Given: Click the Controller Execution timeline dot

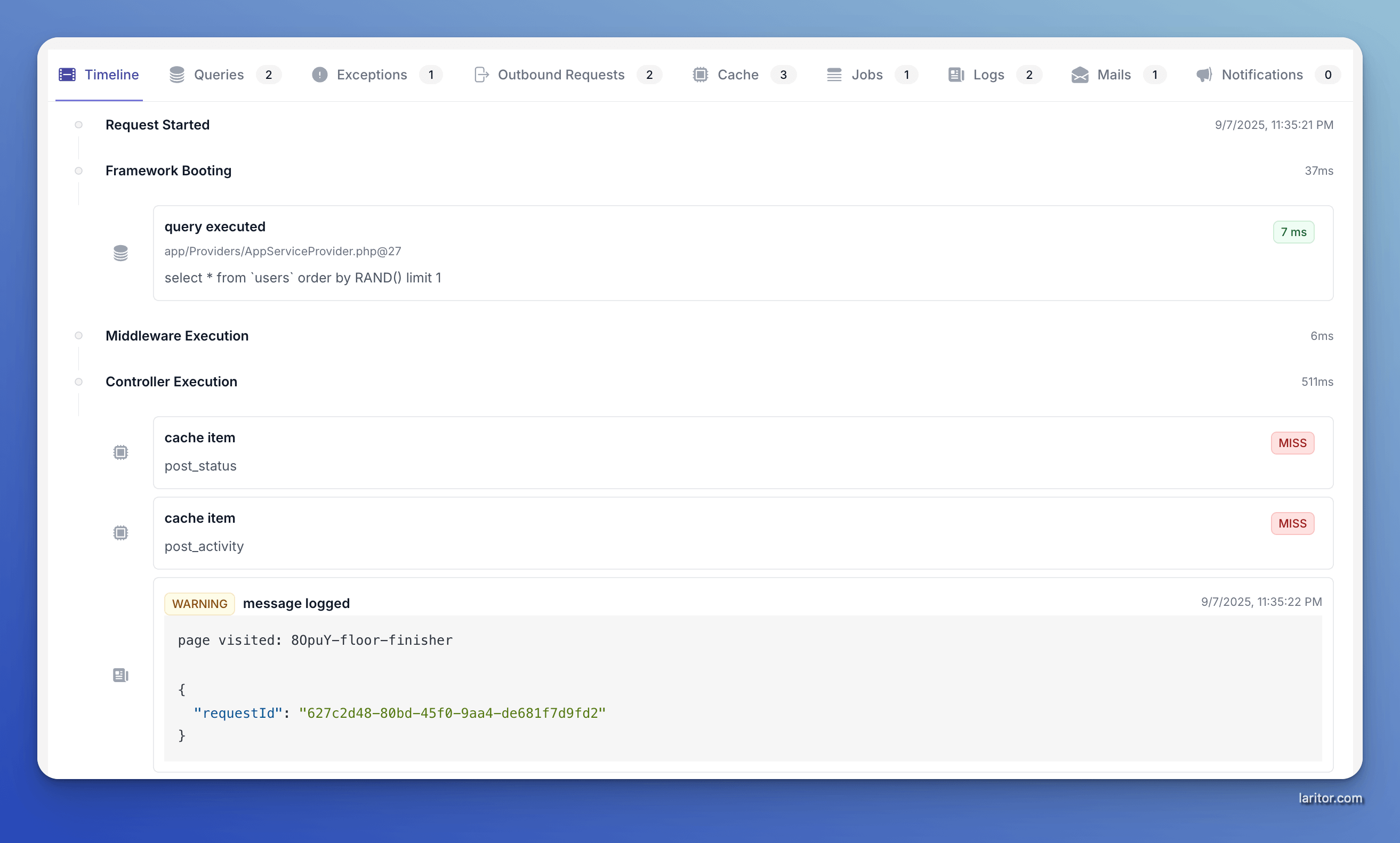Looking at the screenshot, I should point(78,381).
